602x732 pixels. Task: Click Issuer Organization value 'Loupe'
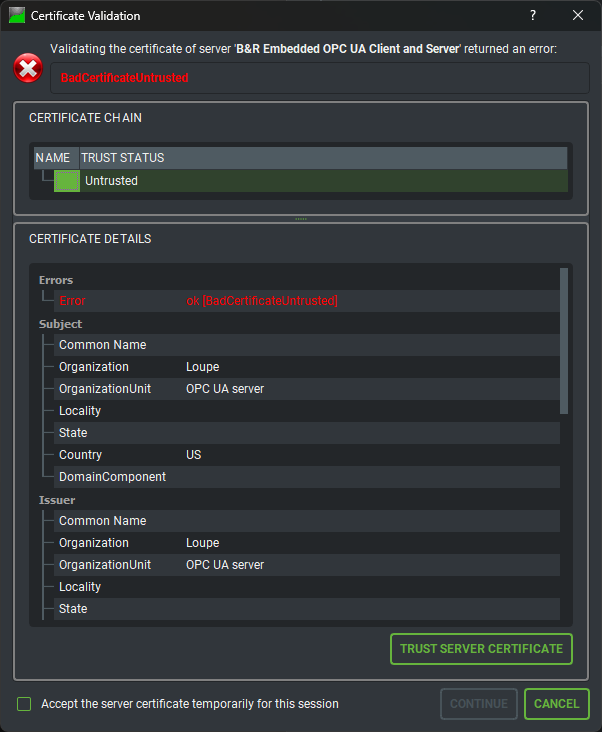[x=203, y=542]
